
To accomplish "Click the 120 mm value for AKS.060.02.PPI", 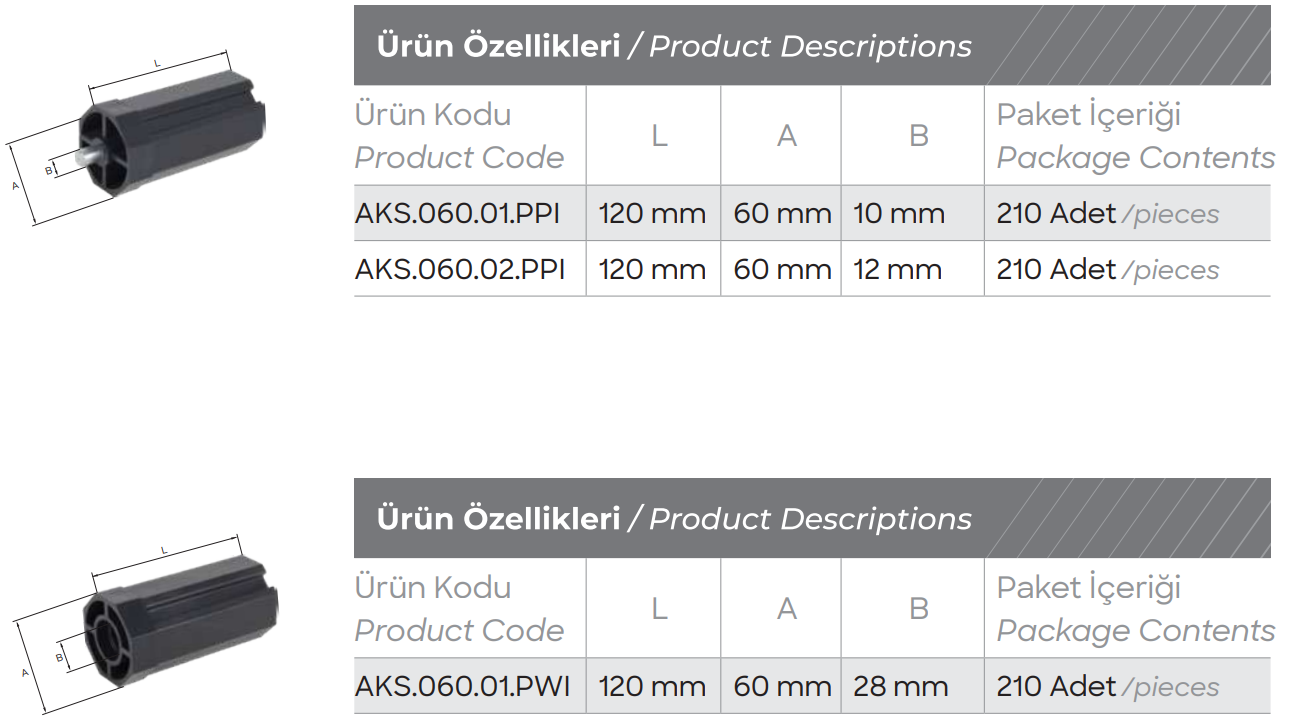I will (x=652, y=270).
